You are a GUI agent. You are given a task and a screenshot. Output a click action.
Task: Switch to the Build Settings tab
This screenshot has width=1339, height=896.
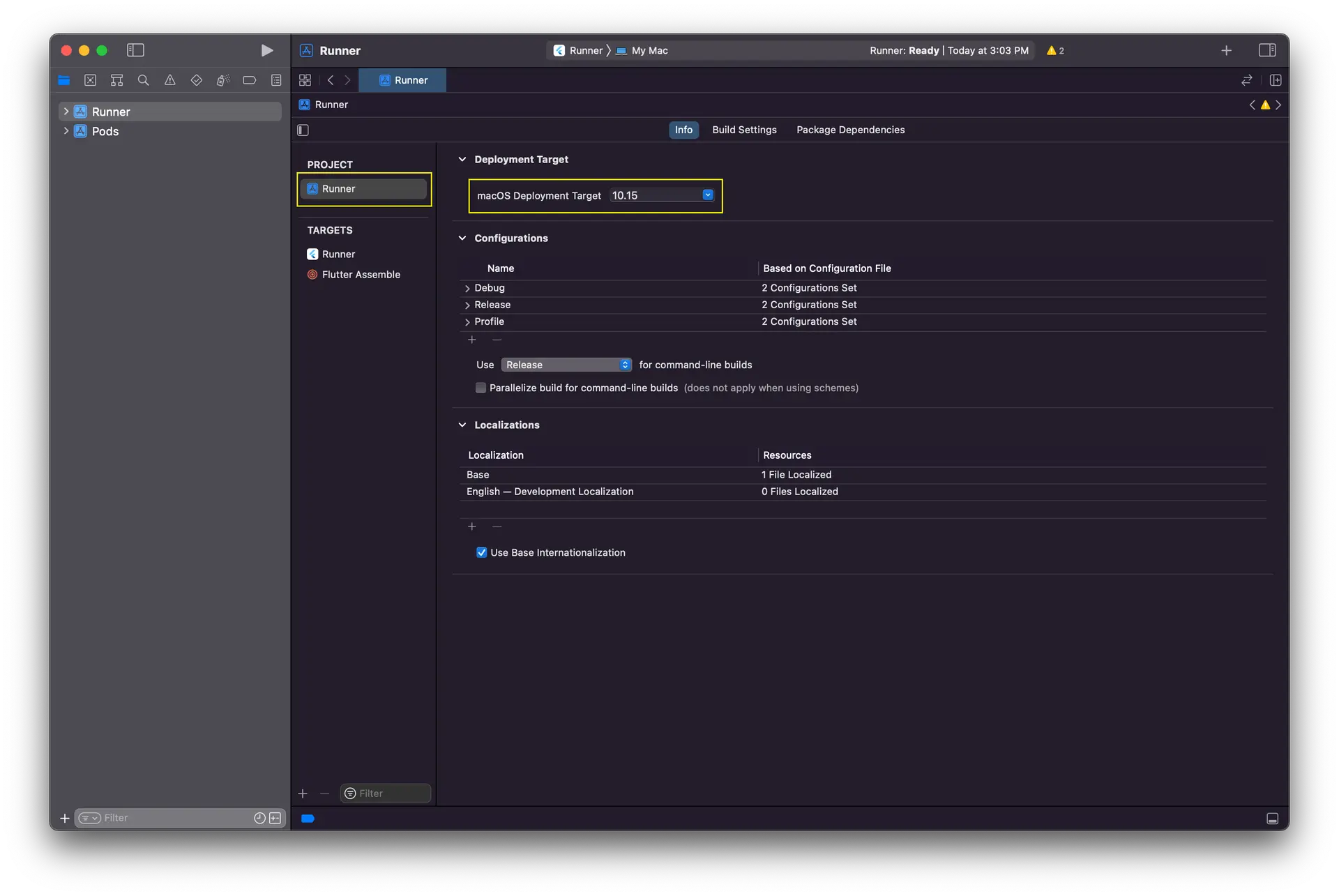[744, 130]
